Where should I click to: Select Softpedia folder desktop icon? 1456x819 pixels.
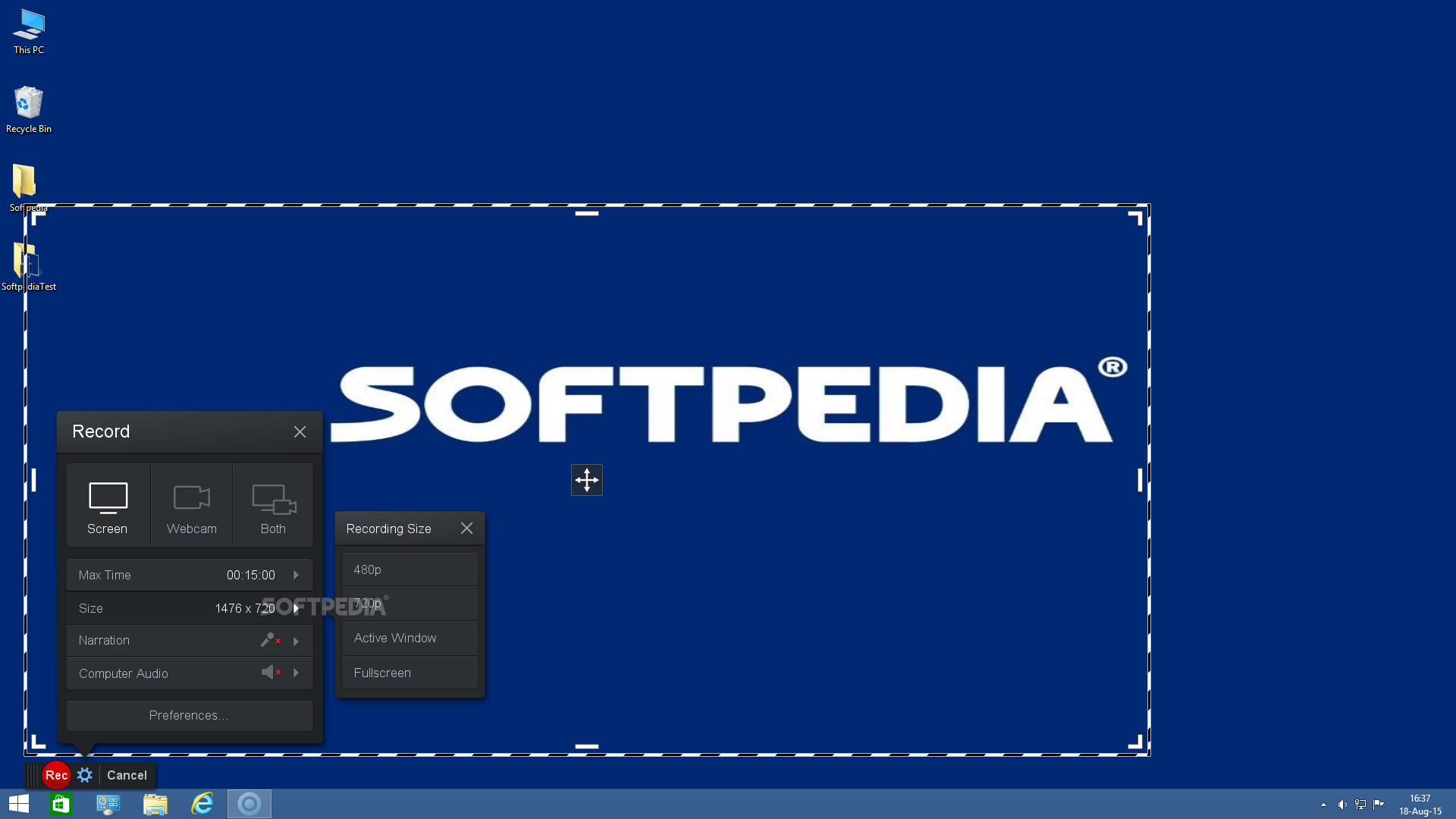point(28,188)
